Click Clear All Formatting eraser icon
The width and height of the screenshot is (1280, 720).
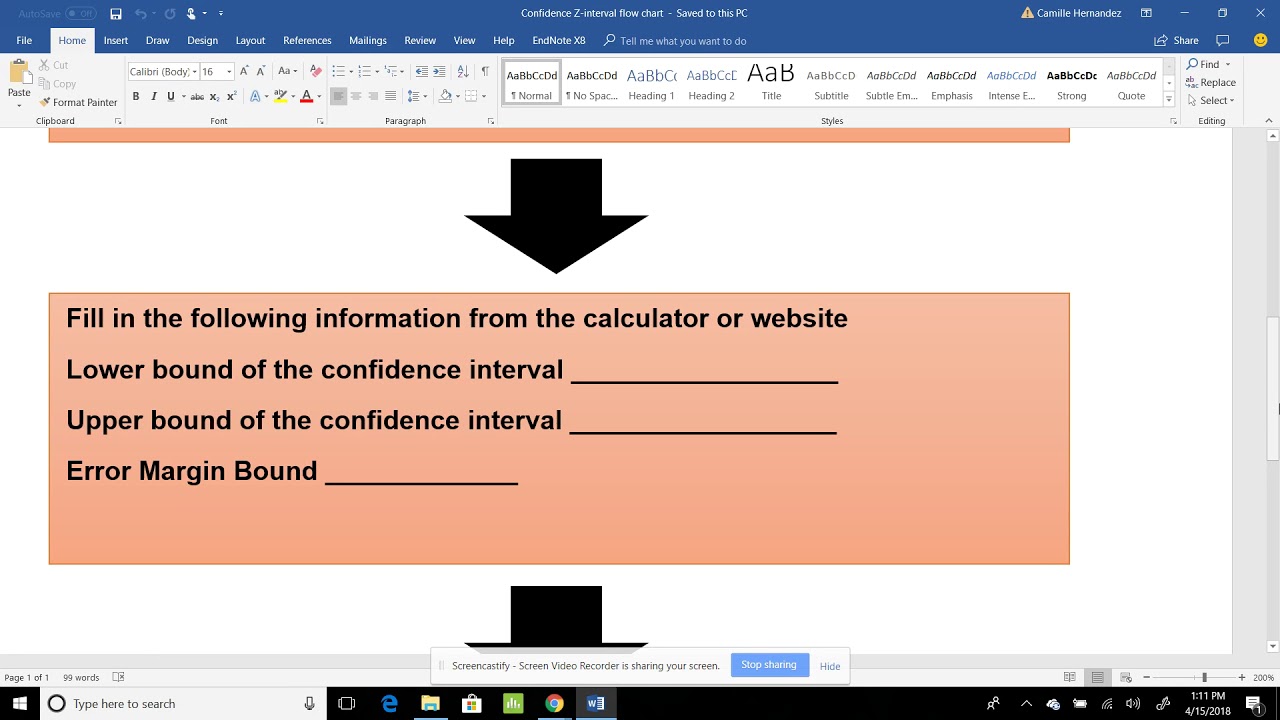click(316, 71)
